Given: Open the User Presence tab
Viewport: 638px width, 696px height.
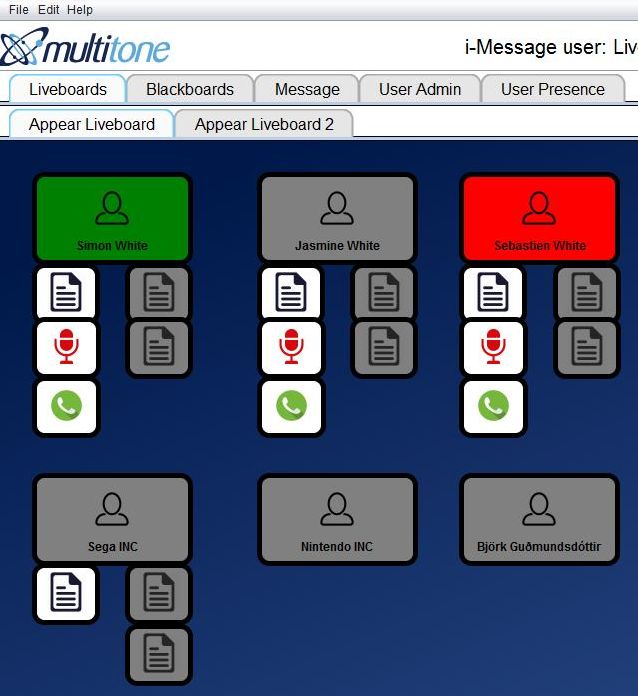Looking at the screenshot, I should click(553, 89).
